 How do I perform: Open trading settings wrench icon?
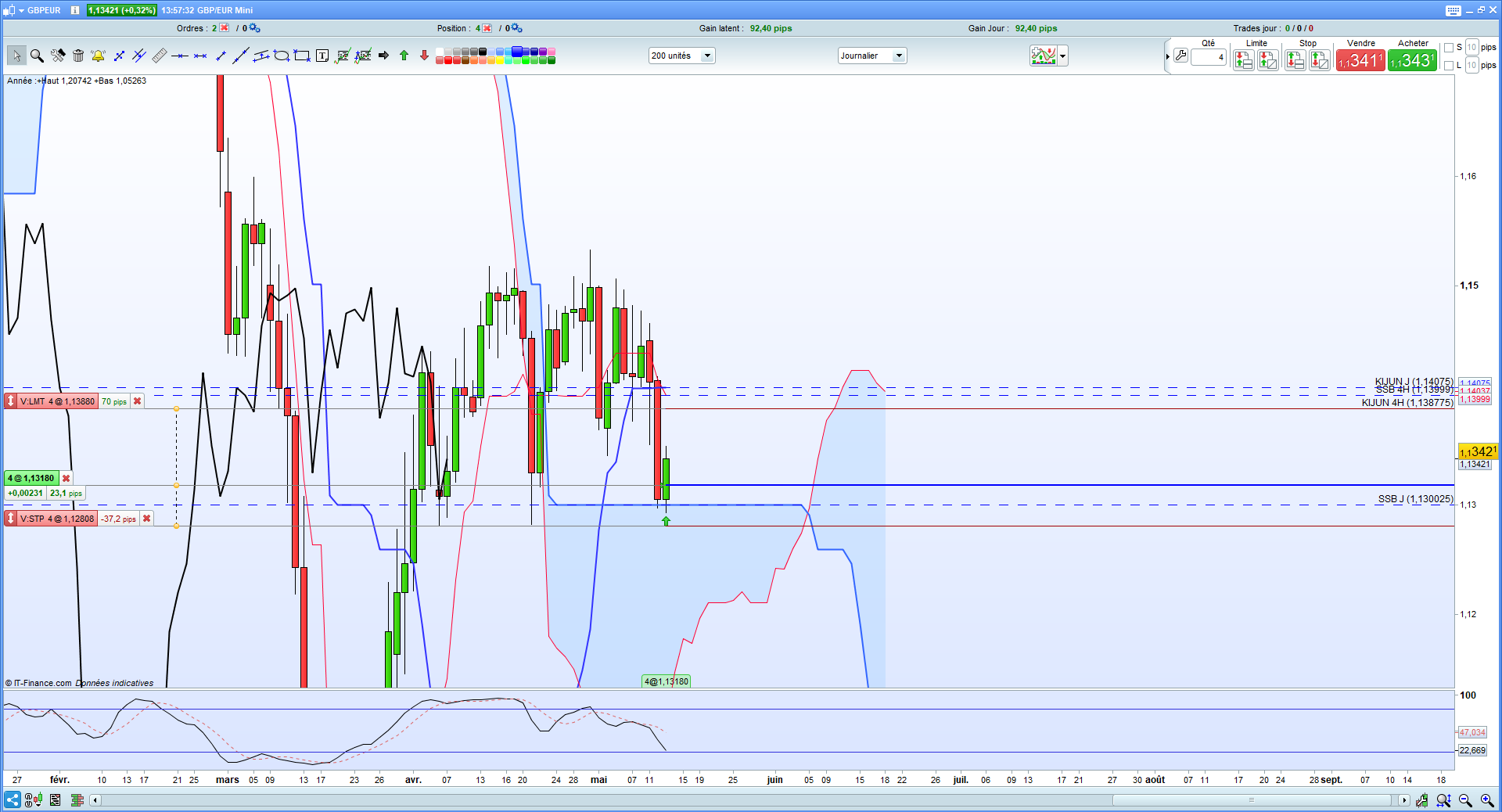click(1181, 56)
